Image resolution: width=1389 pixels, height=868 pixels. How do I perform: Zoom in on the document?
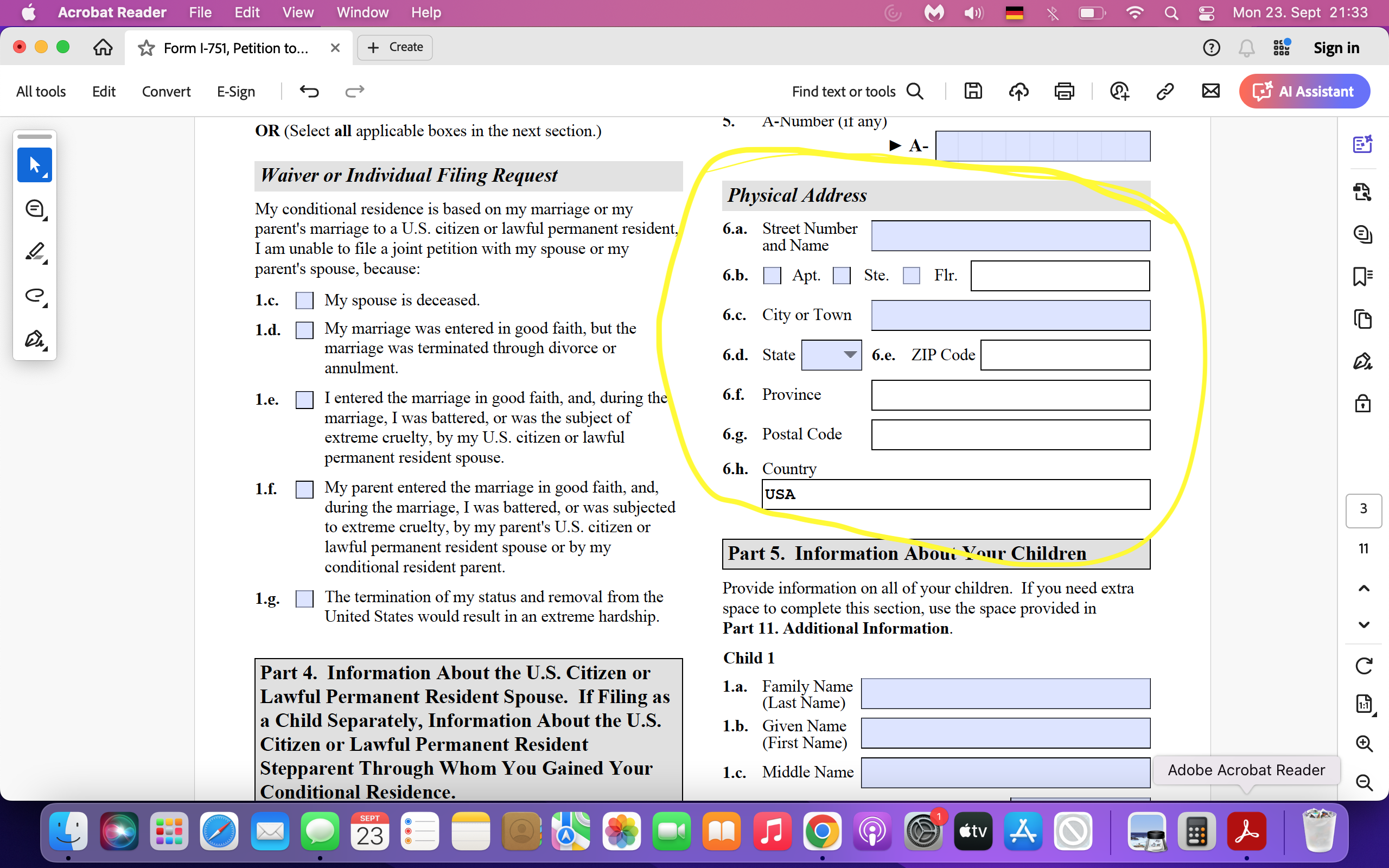pos(1363,743)
